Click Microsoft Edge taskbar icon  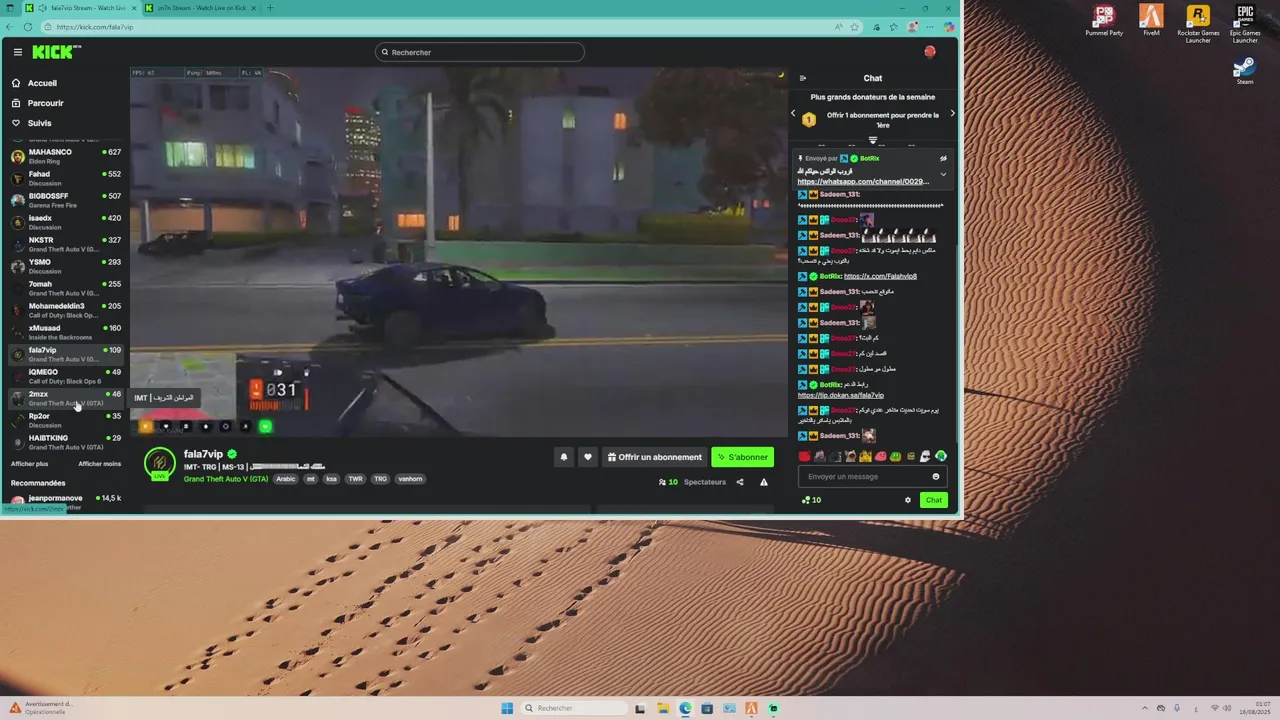click(685, 708)
